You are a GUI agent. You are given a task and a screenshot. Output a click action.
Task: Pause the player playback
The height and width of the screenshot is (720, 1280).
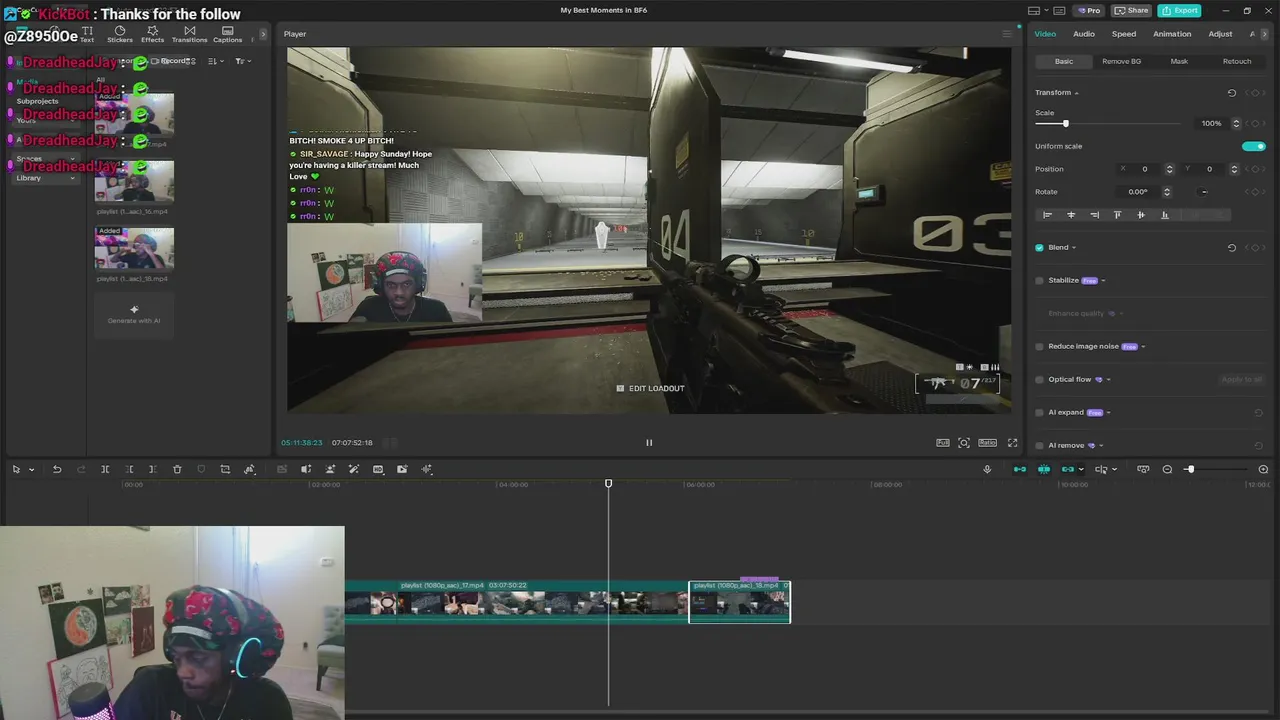coord(648,442)
